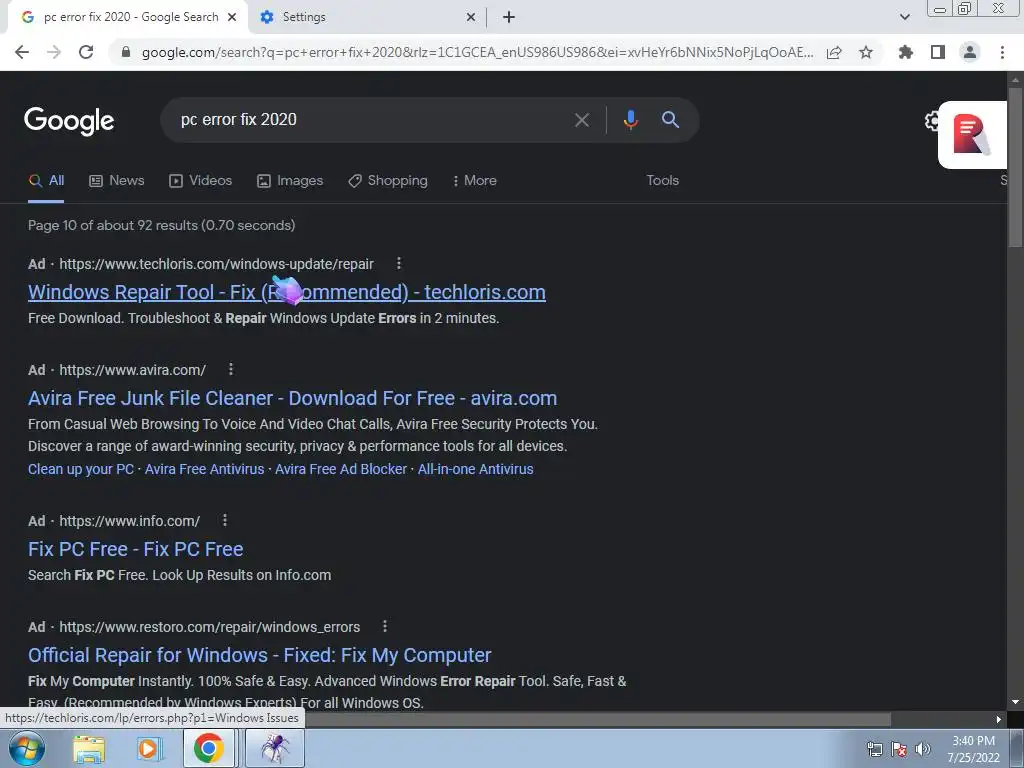
Task: Select the pc error fix Google tab
Action: [x=127, y=18]
